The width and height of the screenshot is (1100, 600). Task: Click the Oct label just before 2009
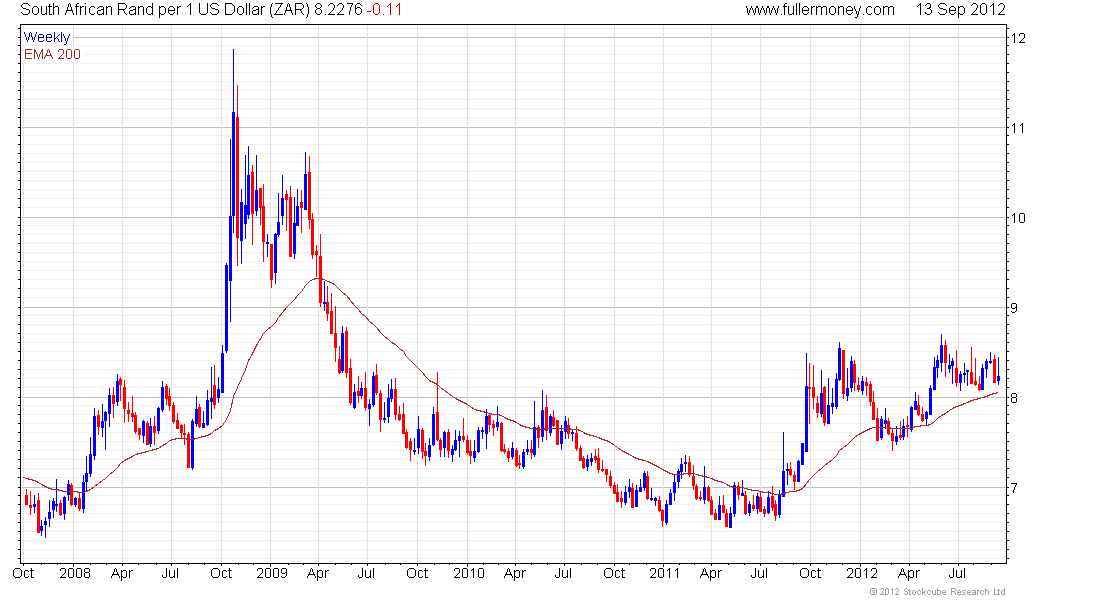(x=221, y=573)
